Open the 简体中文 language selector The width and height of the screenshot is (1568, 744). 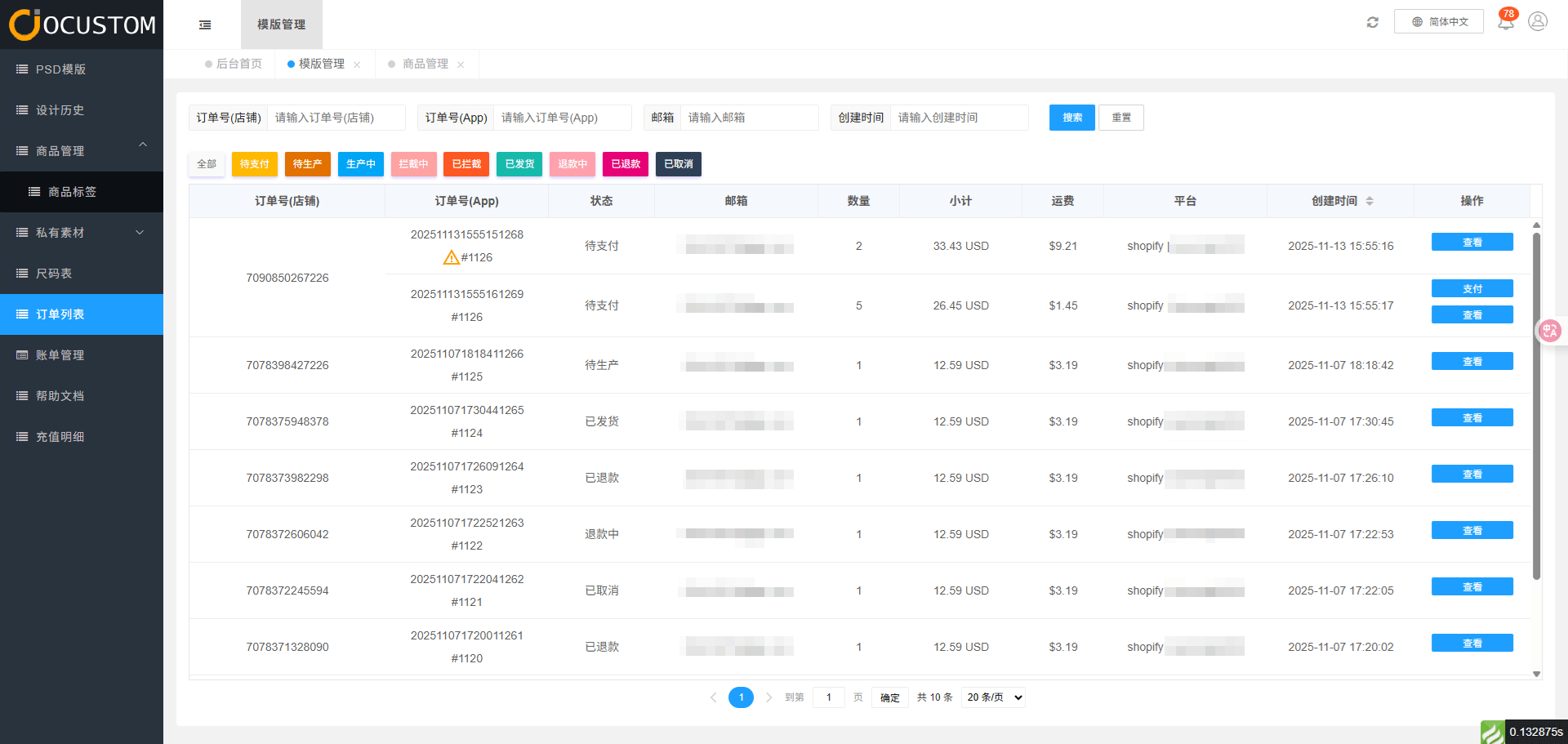click(1439, 22)
